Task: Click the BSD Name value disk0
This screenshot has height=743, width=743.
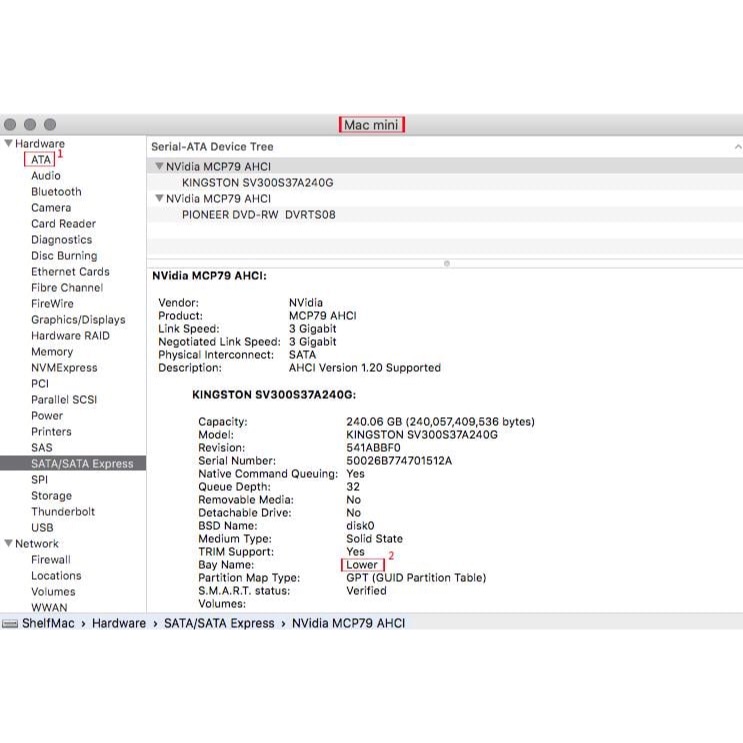Action: click(x=360, y=526)
